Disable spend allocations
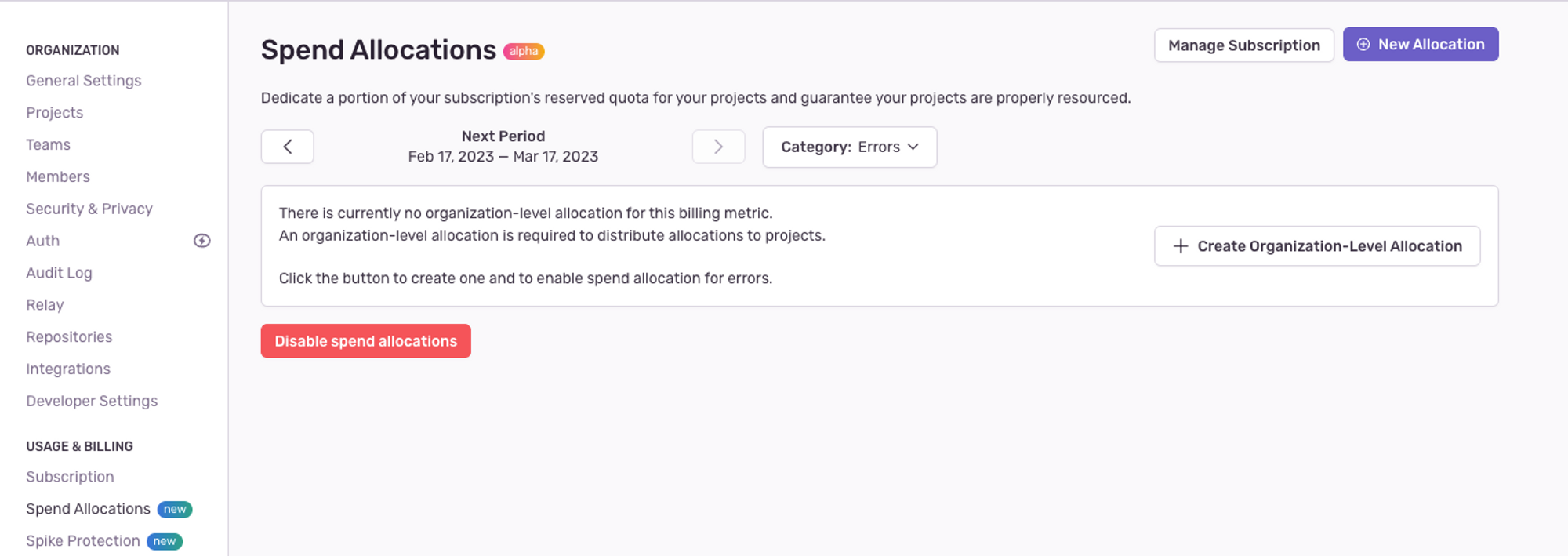Image resolution: width=1568 pixels, height=556 pixels. point(365,340)
